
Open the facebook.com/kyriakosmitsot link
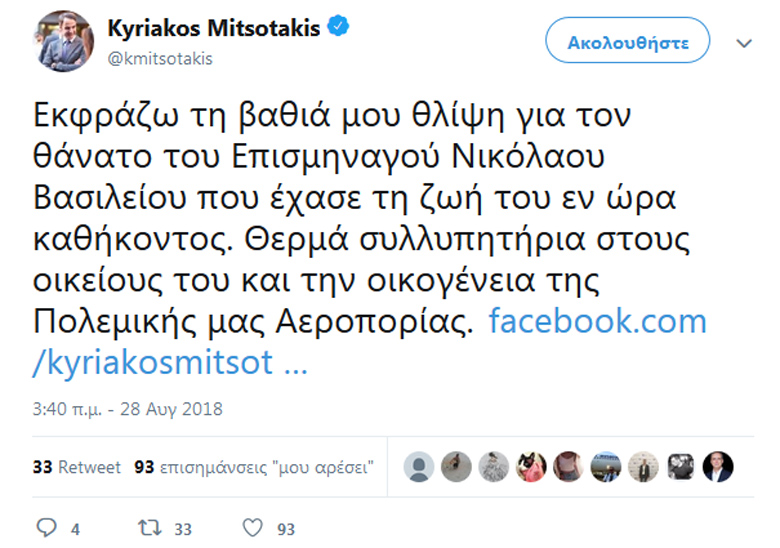pyautogui.click(x=370, y=341)
